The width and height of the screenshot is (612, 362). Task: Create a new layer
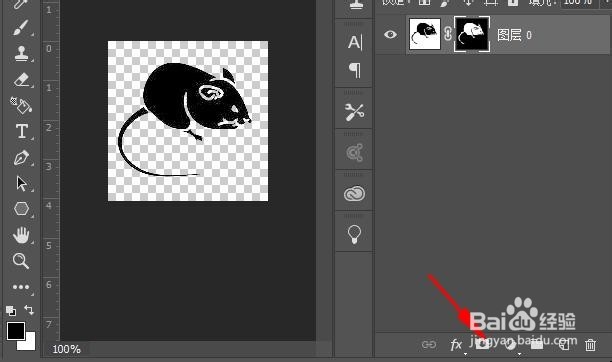click(x=564, y=345)
